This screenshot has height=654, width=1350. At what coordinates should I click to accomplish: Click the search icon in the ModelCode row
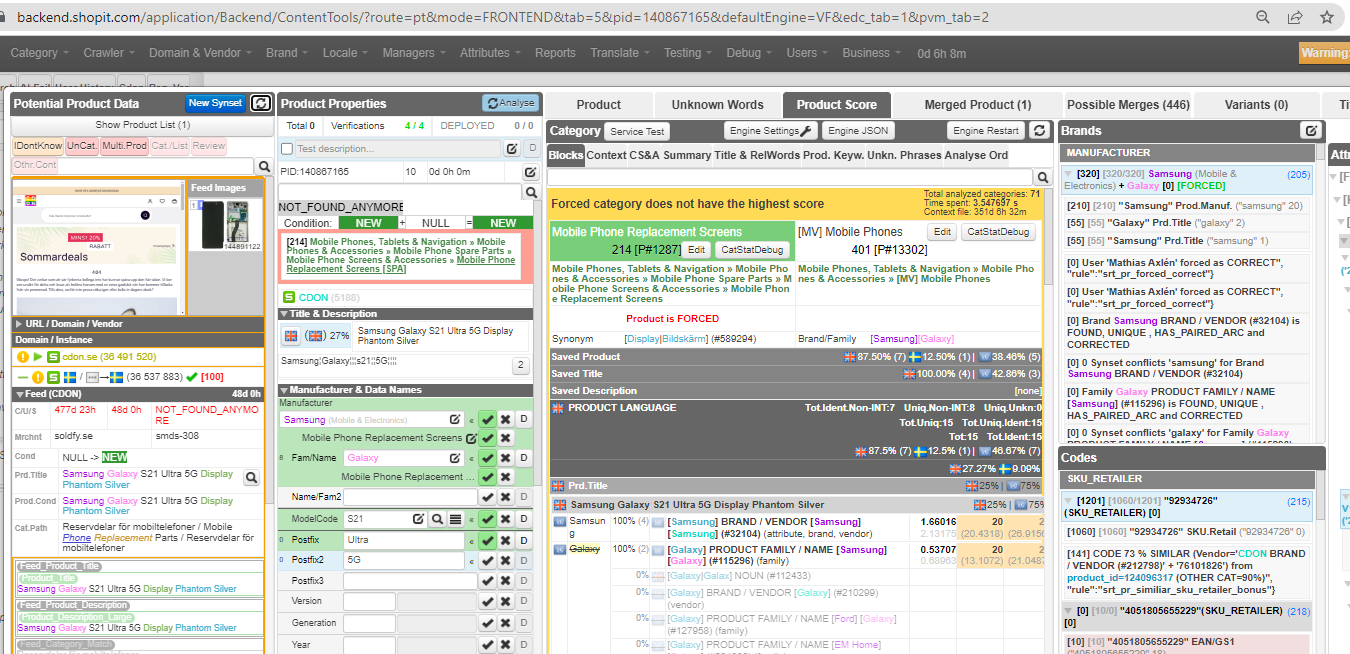coord(437,519)
